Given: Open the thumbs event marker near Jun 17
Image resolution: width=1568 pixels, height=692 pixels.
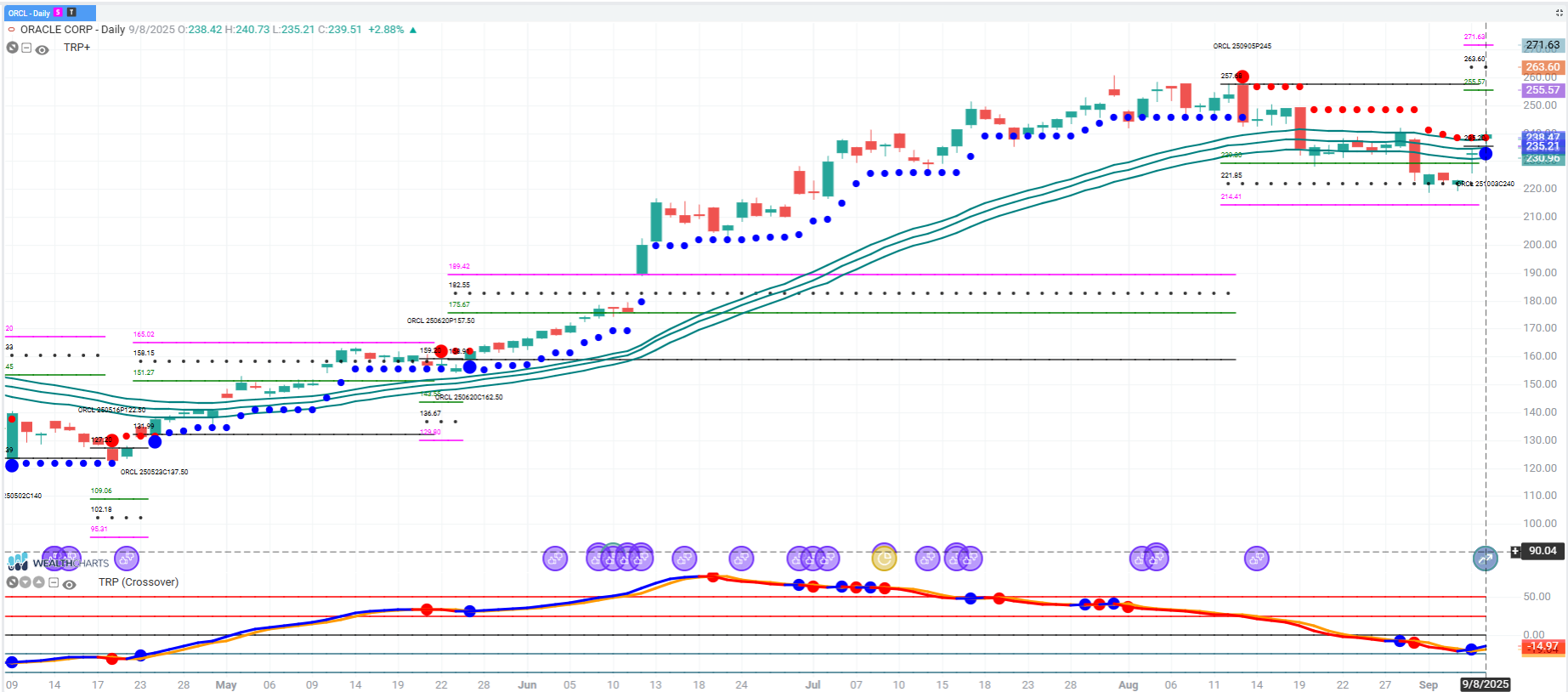Looking at the screenshot, I should 684,559.
